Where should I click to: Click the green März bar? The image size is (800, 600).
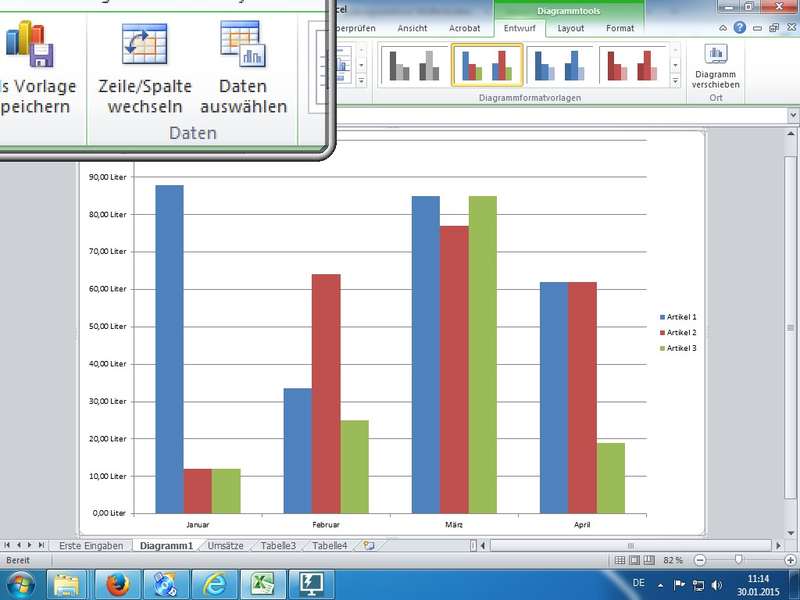483,355
